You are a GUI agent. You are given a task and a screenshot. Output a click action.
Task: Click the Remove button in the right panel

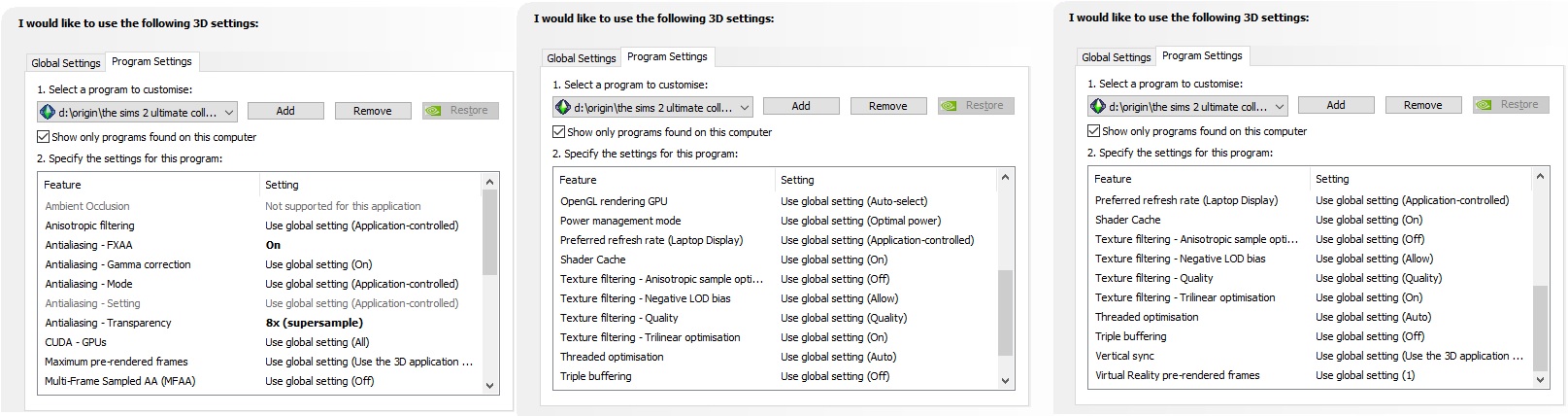coord(1422,105)
